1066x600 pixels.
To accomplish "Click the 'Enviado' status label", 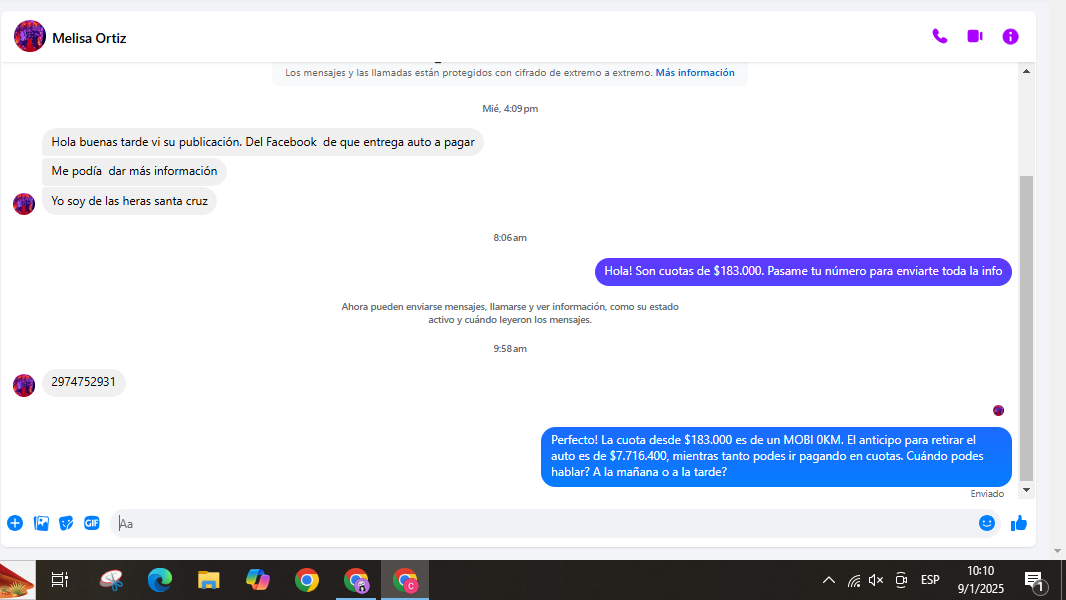I will pyautogui.click(x=987, y=494).
